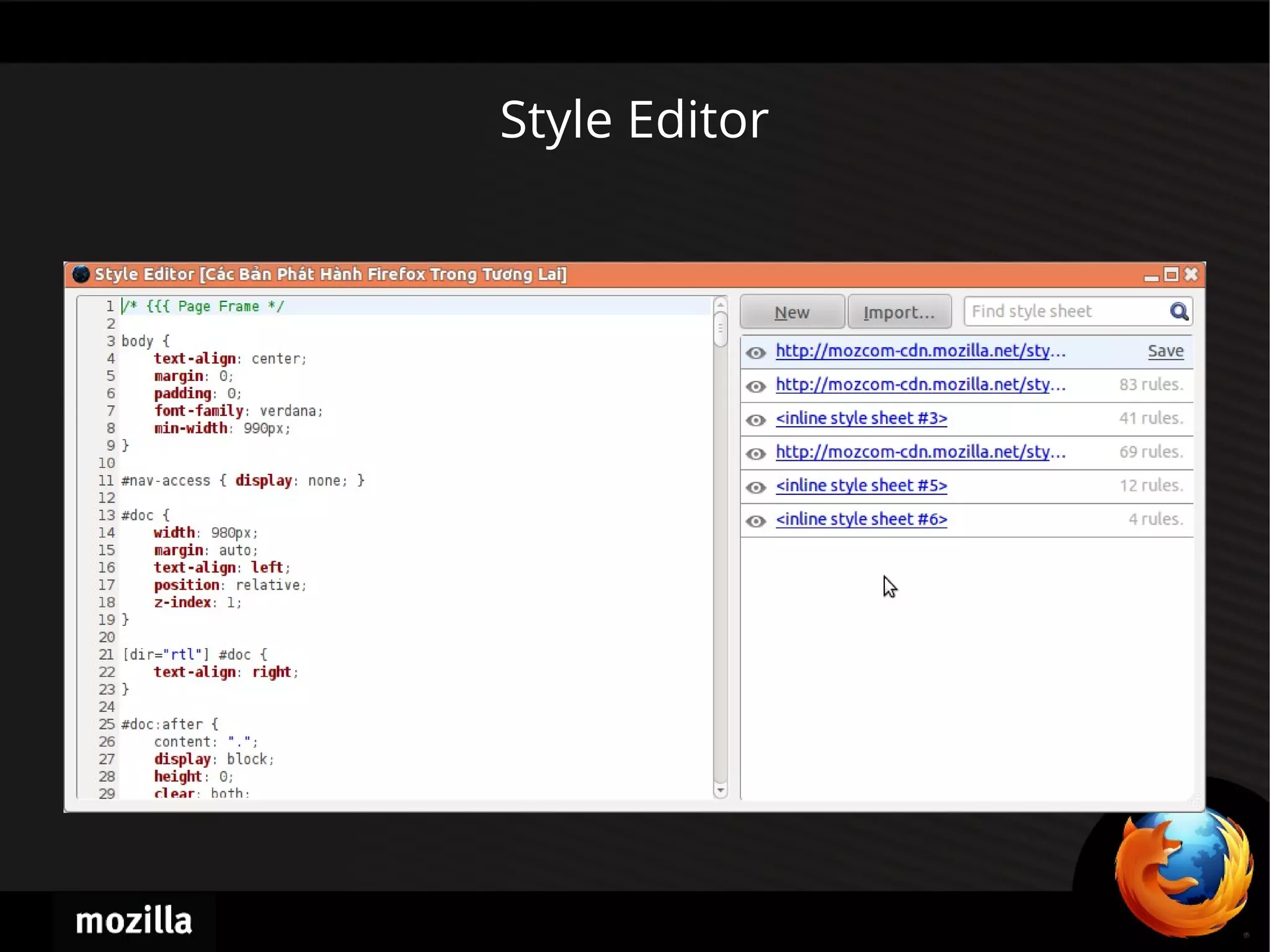
Task: Click the 'height: 0;' declaration
Action: coord(193,776)
